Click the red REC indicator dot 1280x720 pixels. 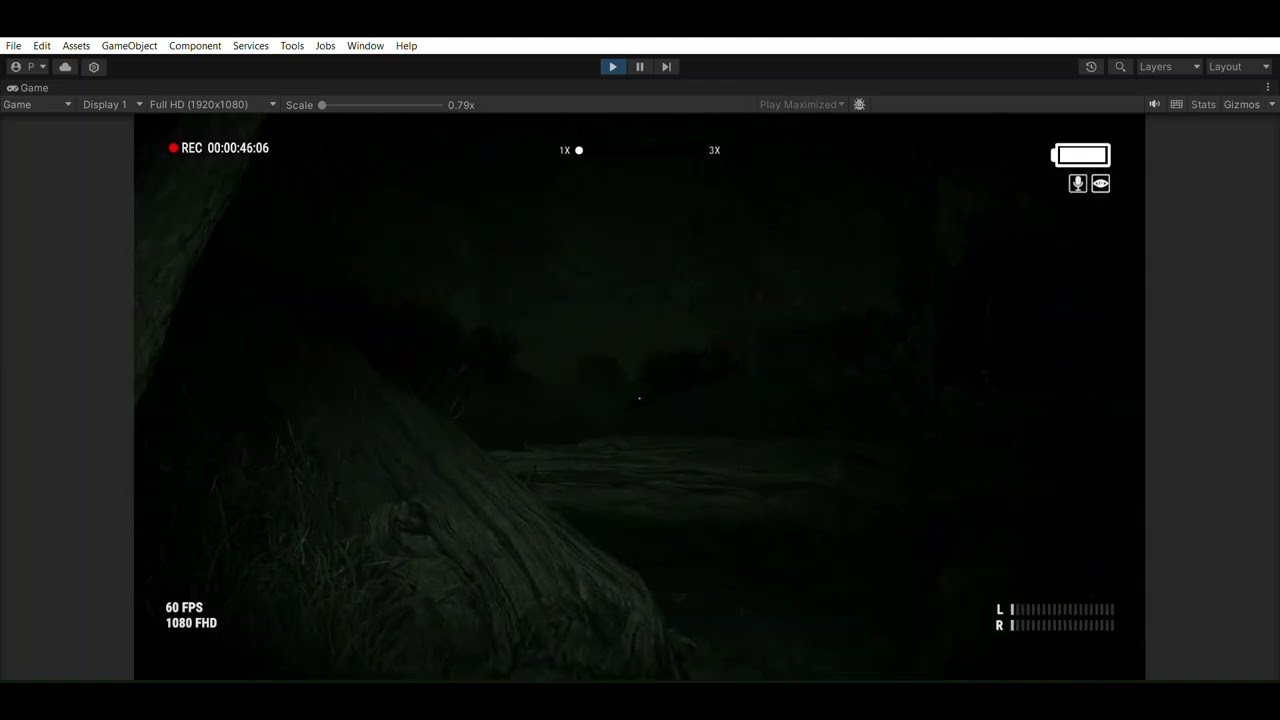[173, 148]
